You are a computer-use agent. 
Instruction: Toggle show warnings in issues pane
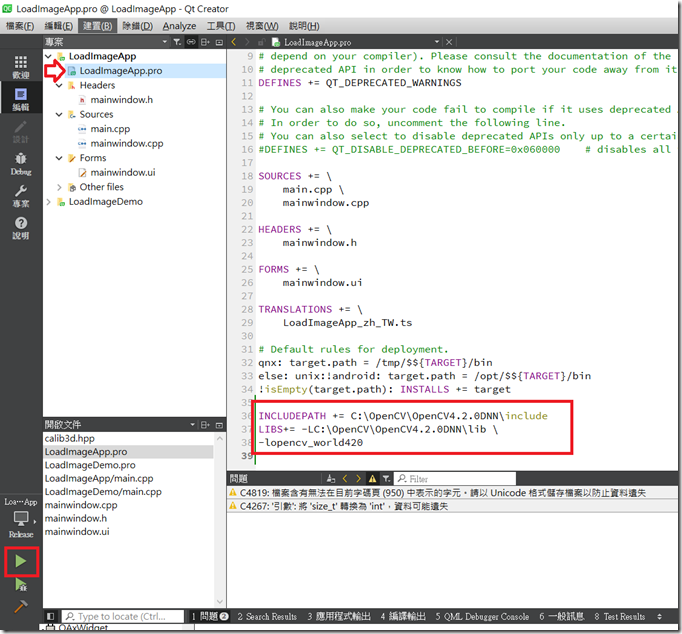pyautogui.click(x=372, y=479)
